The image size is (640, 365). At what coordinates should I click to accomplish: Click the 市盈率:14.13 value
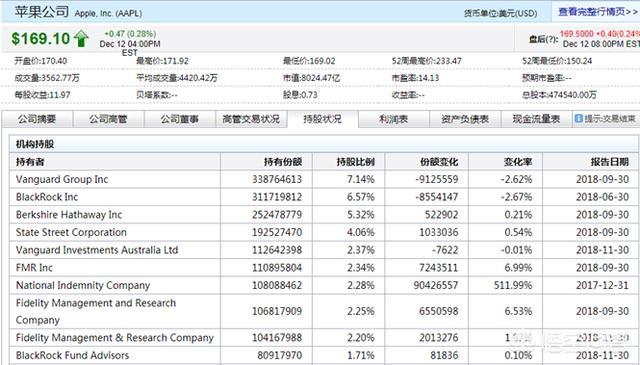click(416, 78)
